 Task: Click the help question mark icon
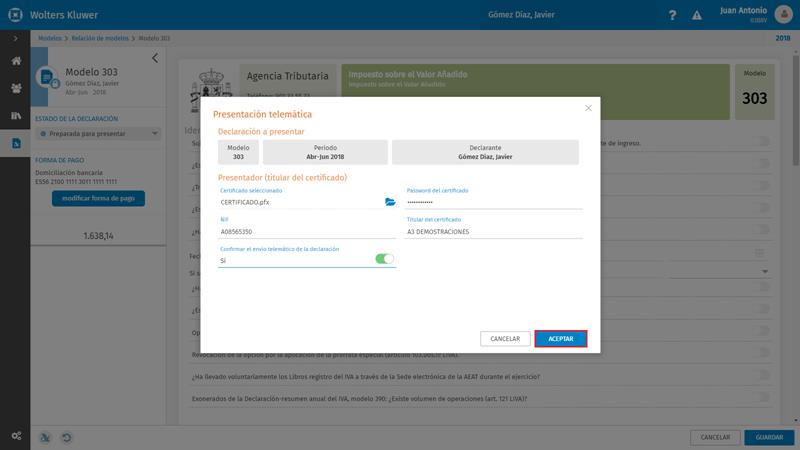(672, 15)
